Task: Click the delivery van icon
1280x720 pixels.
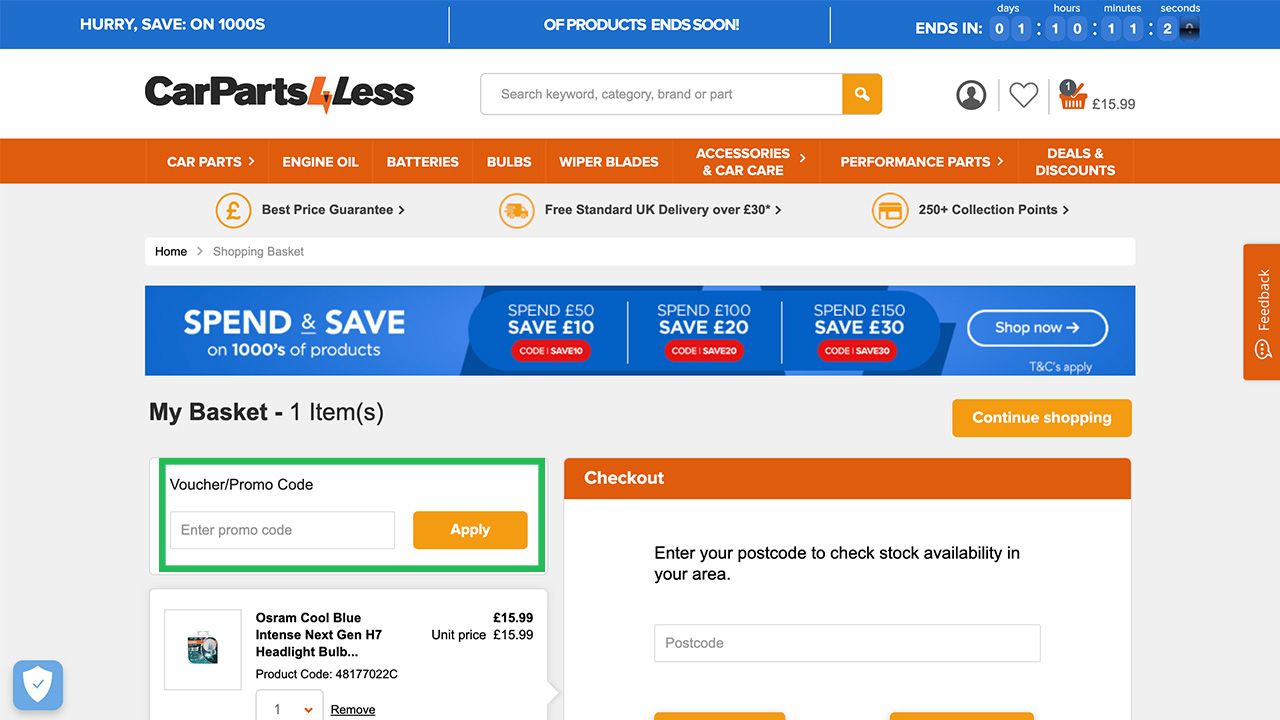Action: pyautogui.click(x=516, y=210)
